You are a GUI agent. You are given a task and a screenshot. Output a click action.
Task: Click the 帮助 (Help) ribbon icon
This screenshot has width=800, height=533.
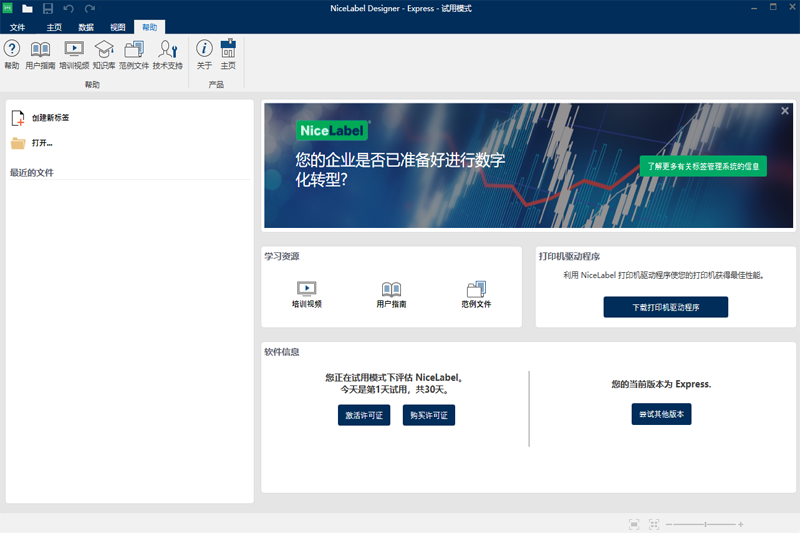tap(12, 53)
